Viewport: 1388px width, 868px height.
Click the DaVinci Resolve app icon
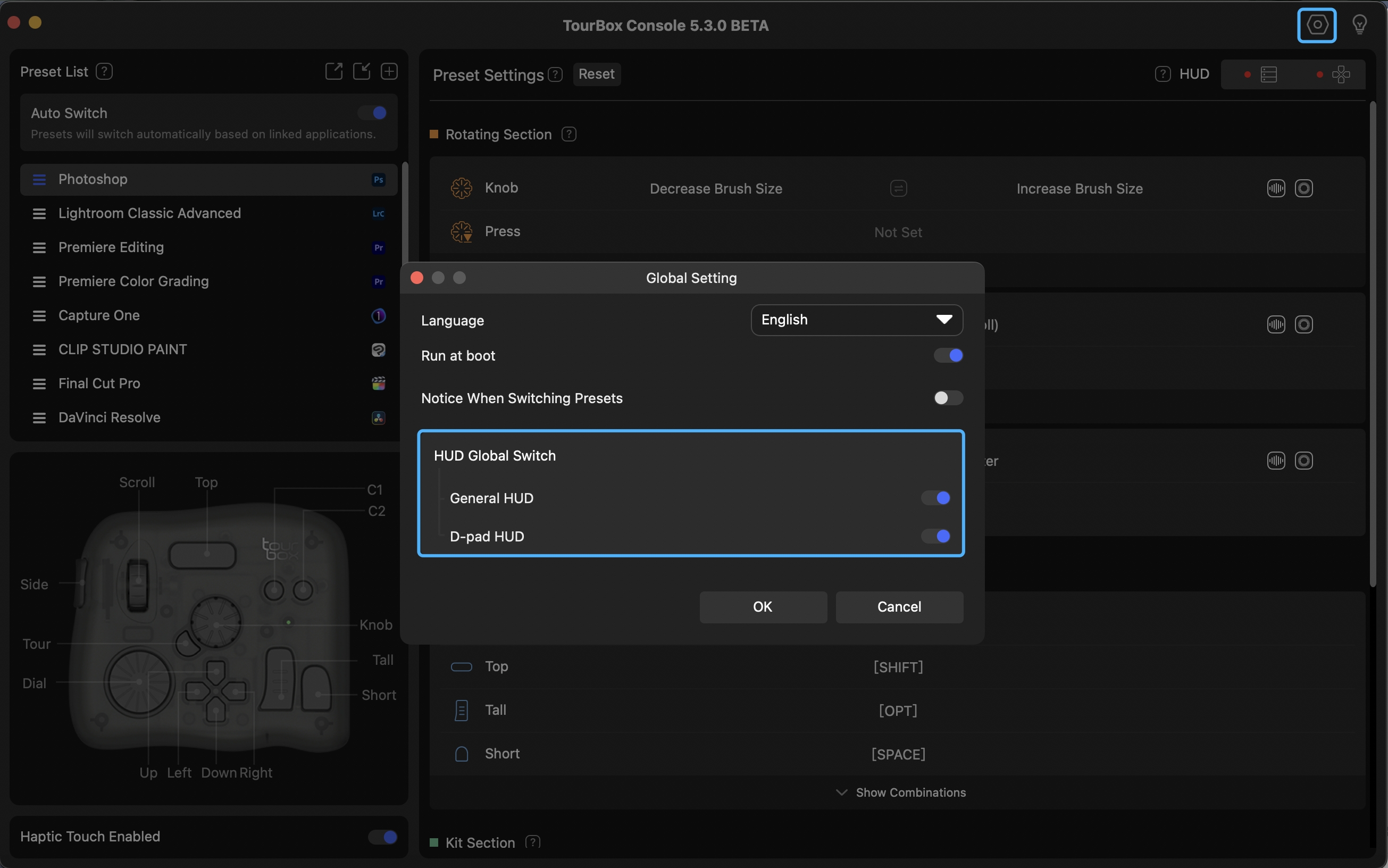378,418
